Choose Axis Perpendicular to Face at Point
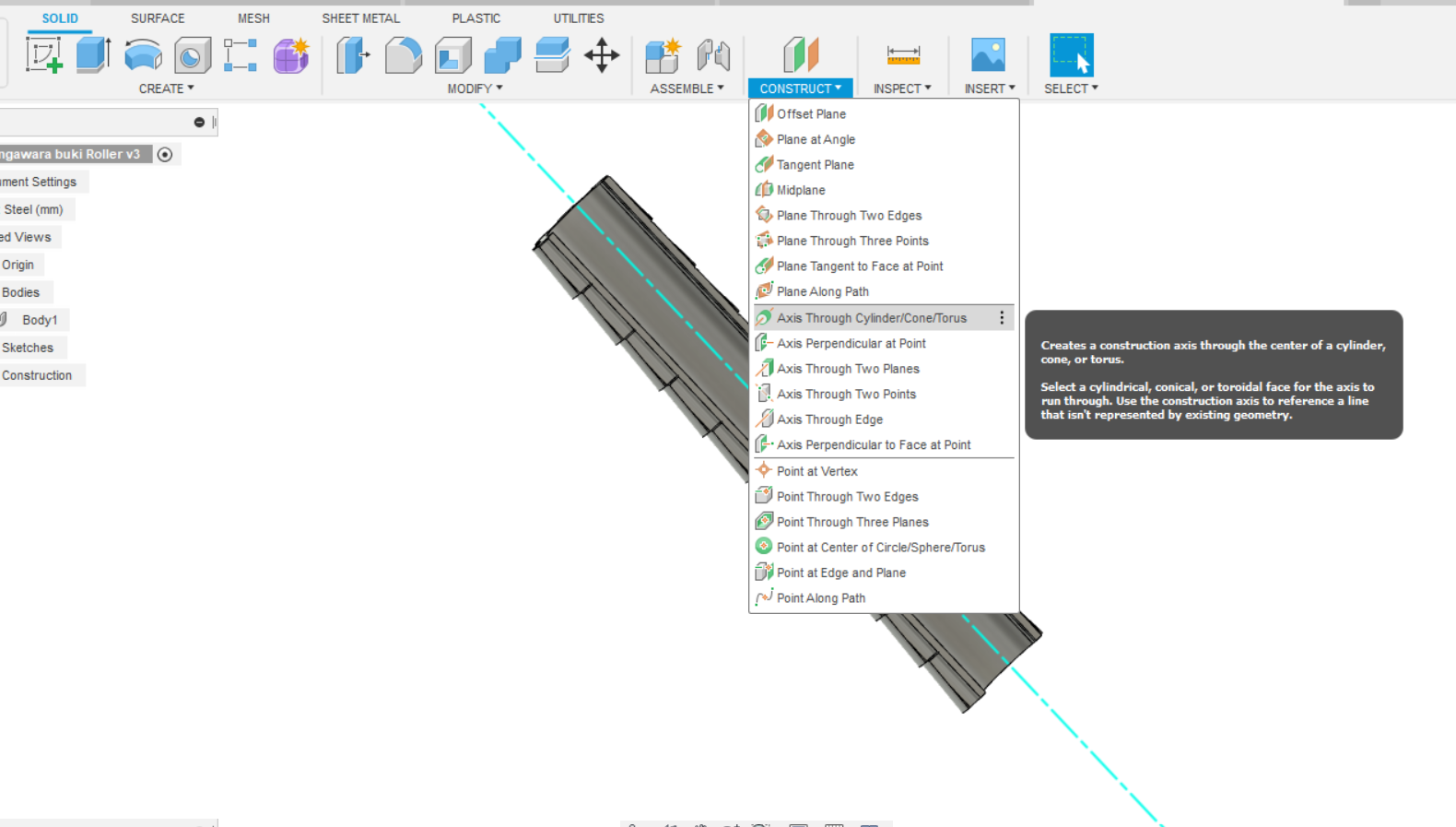Viewport: 1456px width, 827px height. [884, 444]
